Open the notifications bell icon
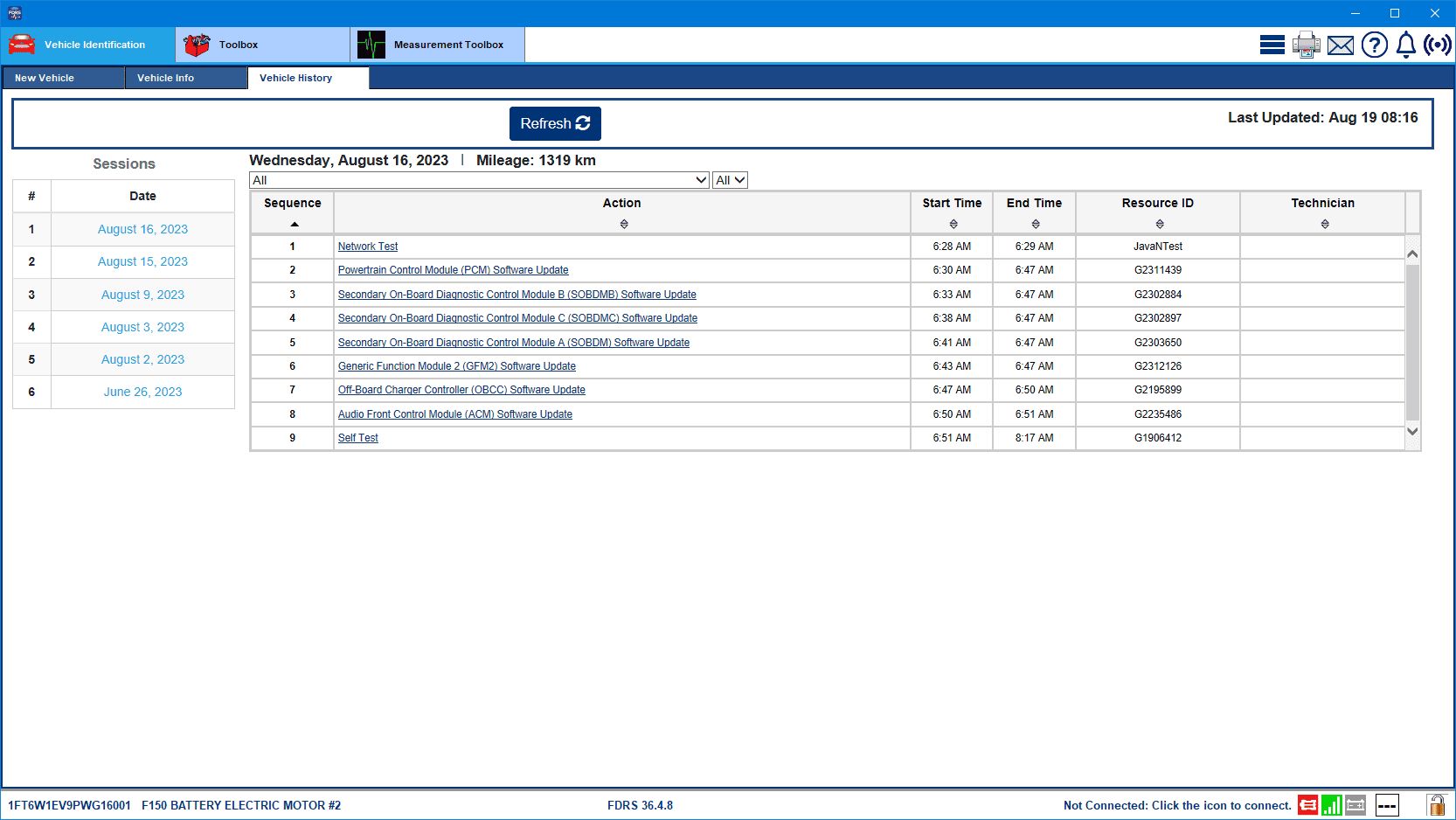The height and width of the screenshot is (820, 1456). (1405, 45)
